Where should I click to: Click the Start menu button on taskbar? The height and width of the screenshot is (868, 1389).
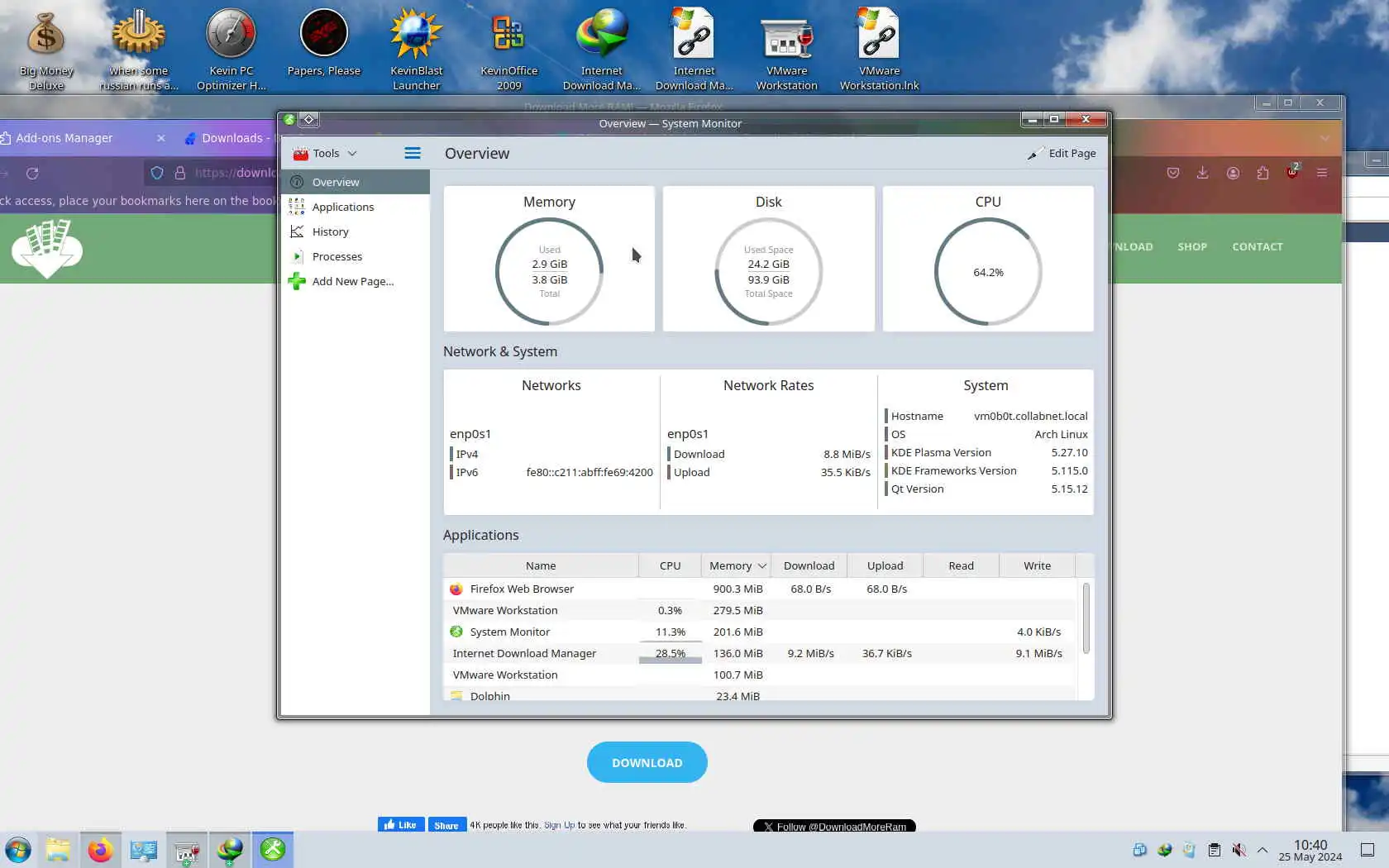tap(18, 850)
